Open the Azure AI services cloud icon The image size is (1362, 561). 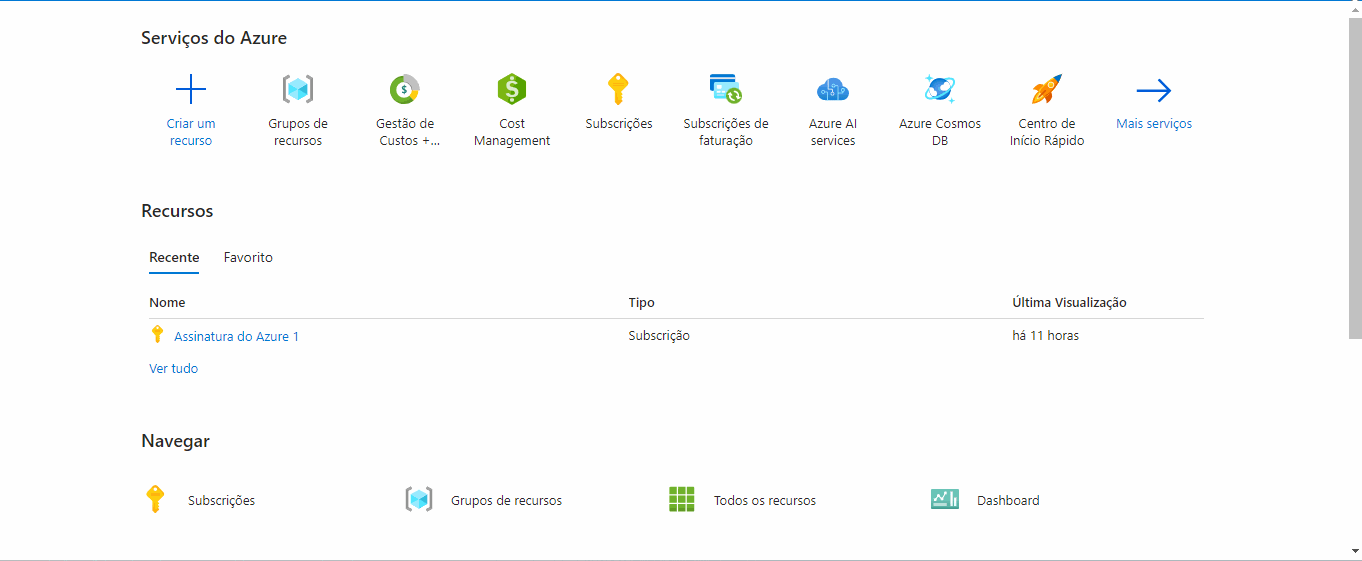(833, 90)
